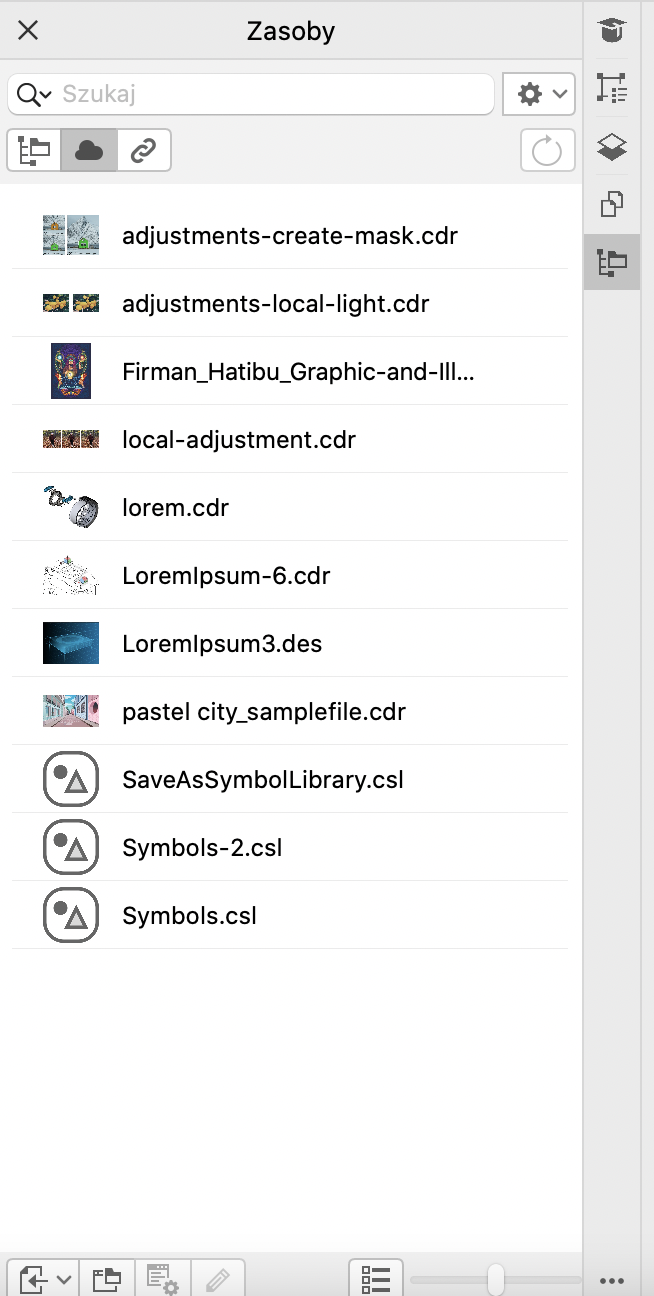654x1296 pixels.
Task: Switch to cloud assets view
Action: (x=89, y=150)
